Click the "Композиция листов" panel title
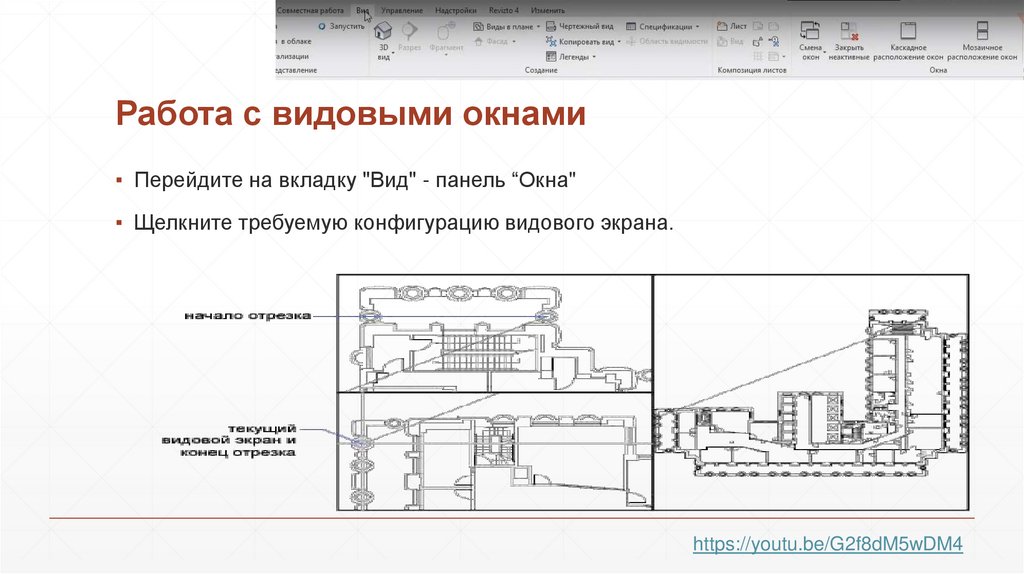The height and width of the screenshot is (574, 1024). click(752, 70)
